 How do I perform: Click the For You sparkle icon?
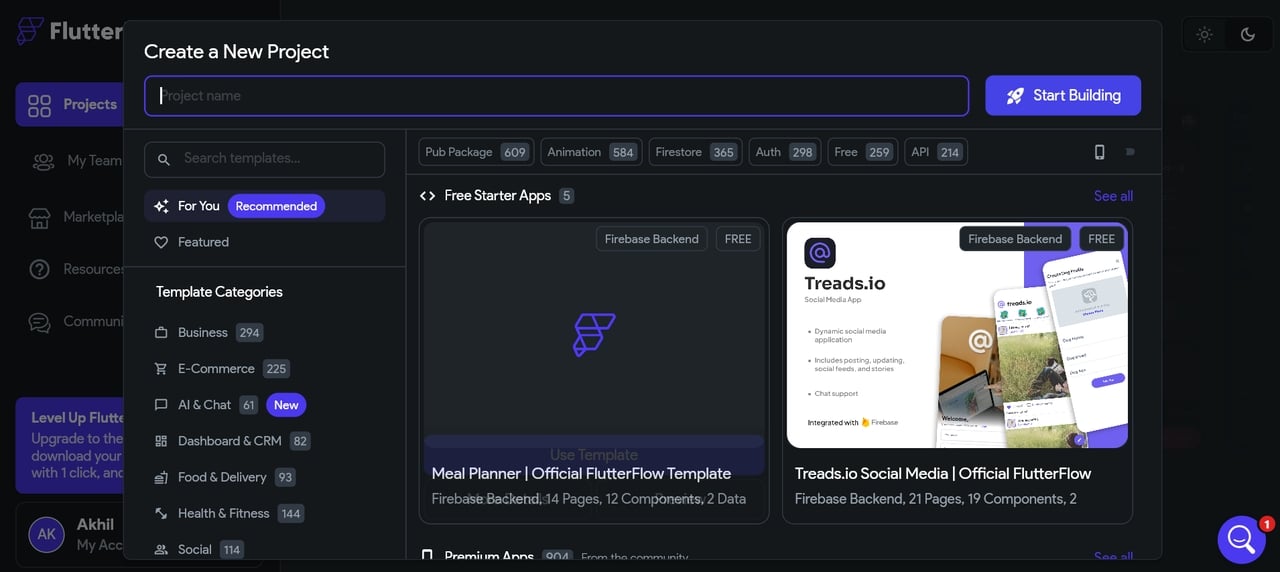pyautogui.click(x=161, y=206)
